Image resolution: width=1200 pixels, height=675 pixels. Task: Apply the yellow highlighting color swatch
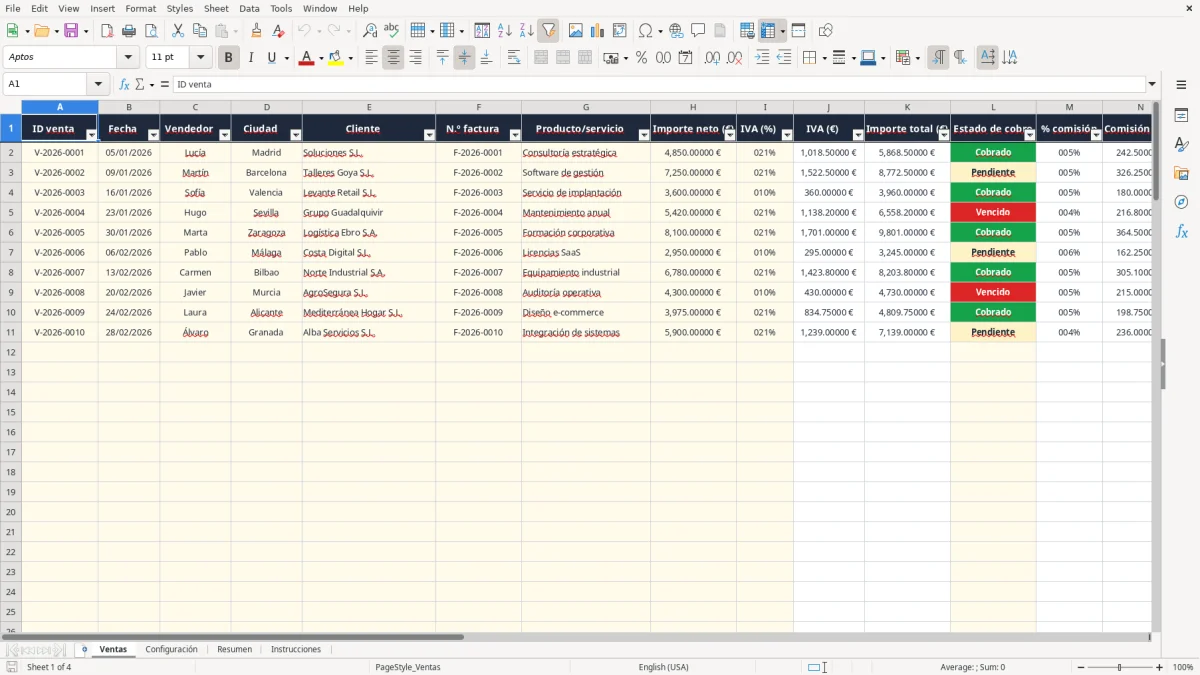tap(335, 59)
